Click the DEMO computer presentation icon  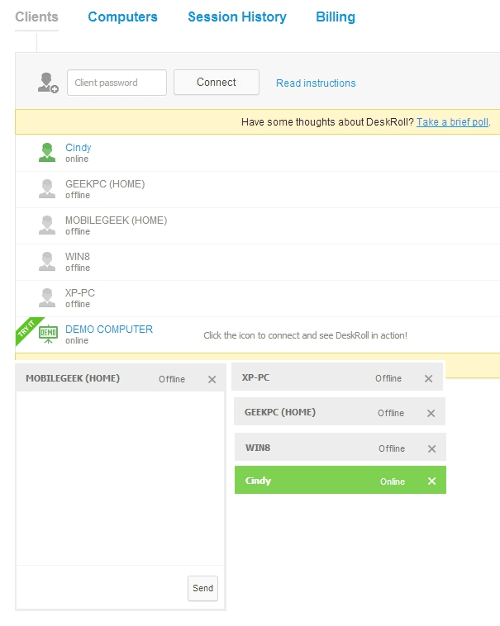pos(48,334)
